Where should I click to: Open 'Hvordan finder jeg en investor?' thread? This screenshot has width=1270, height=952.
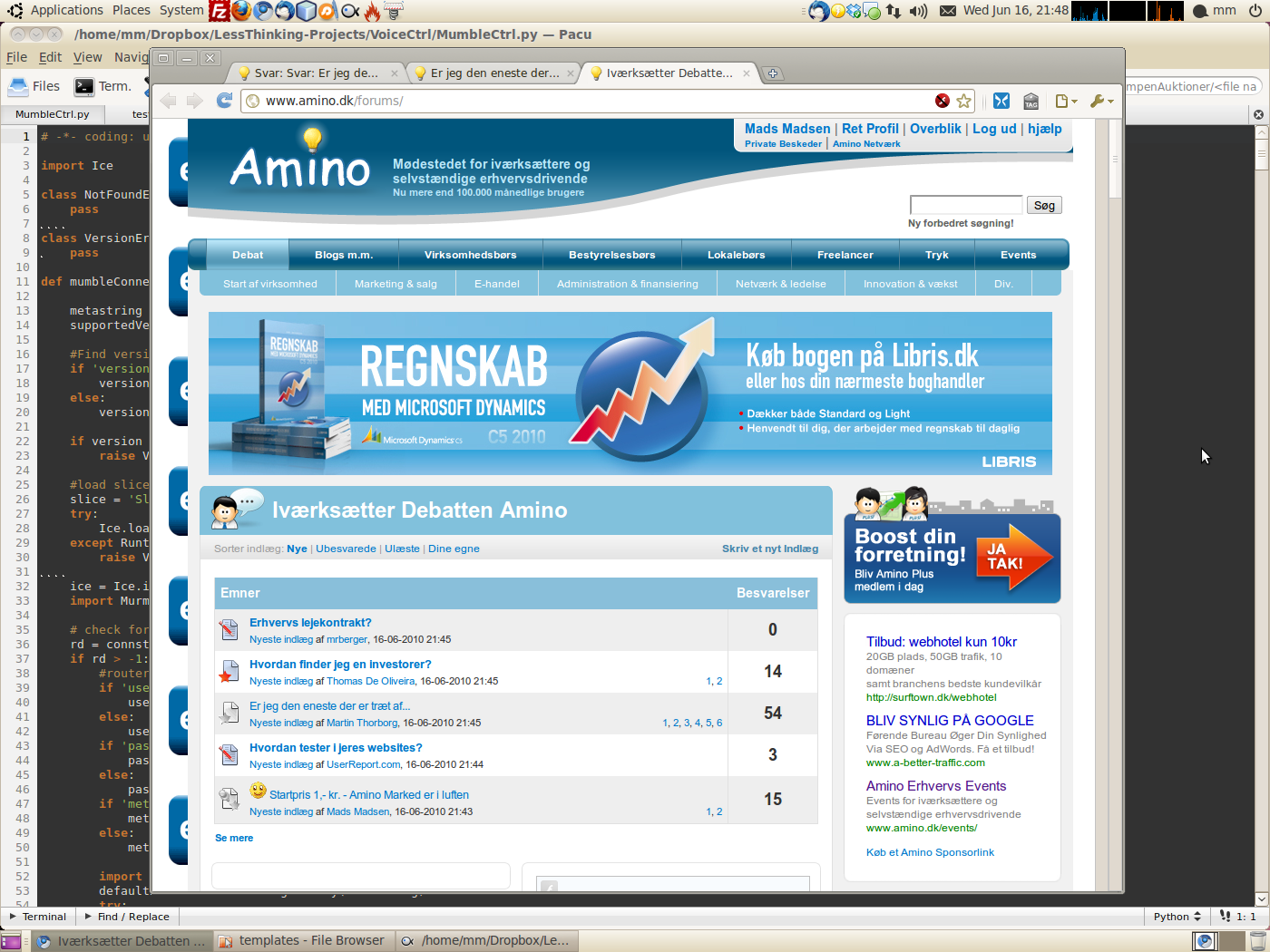pos(340,665)
